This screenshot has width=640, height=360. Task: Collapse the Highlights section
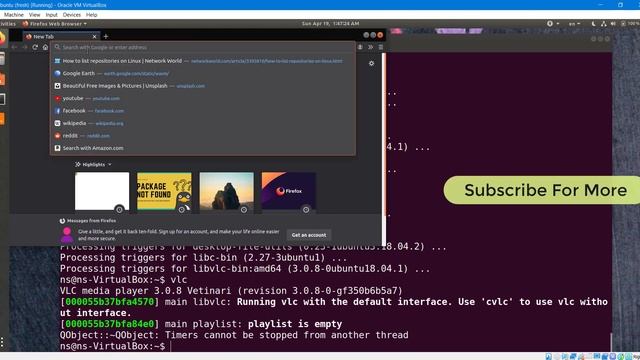coord(93,164)
